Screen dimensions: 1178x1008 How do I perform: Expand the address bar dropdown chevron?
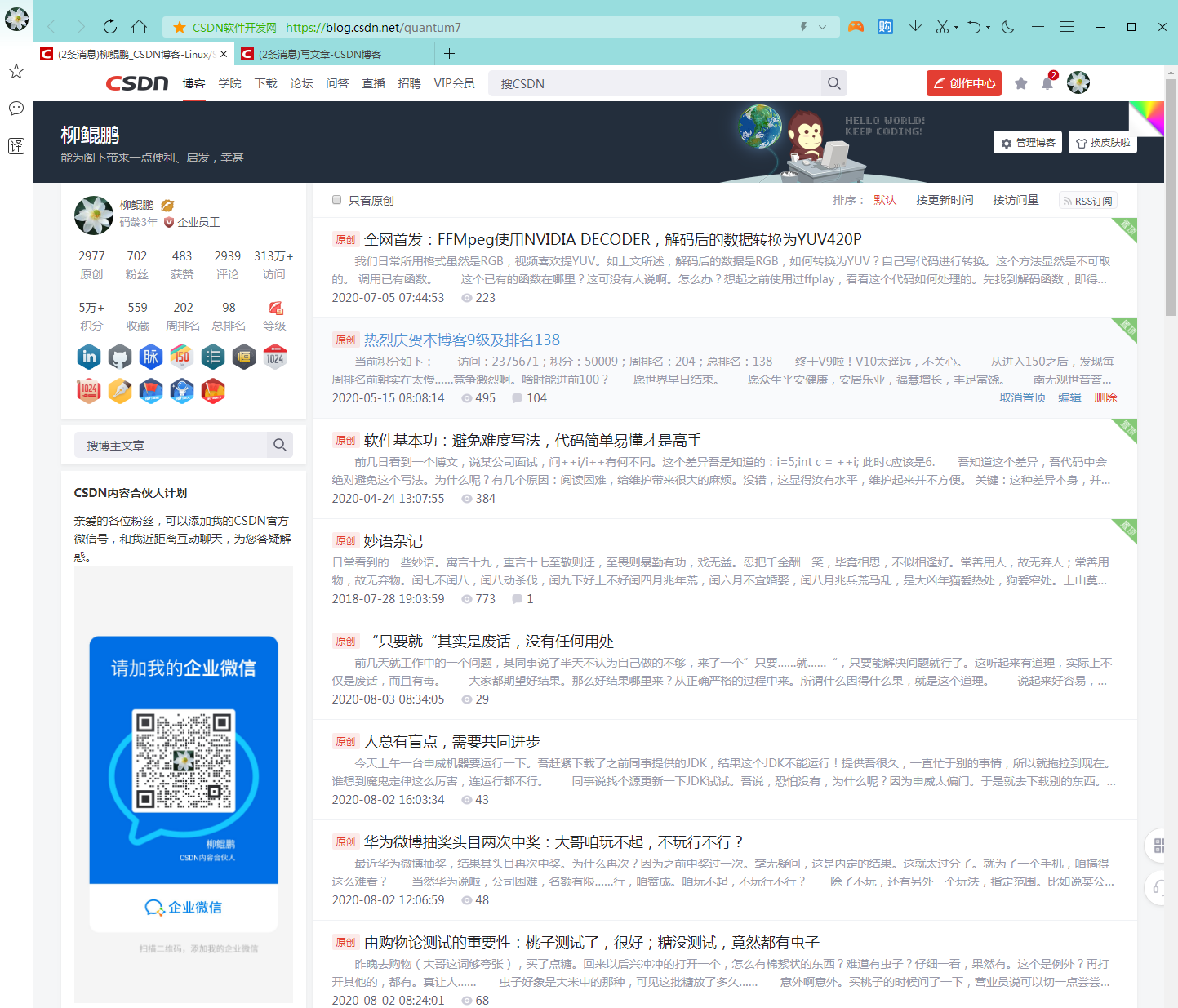point(823,27)
